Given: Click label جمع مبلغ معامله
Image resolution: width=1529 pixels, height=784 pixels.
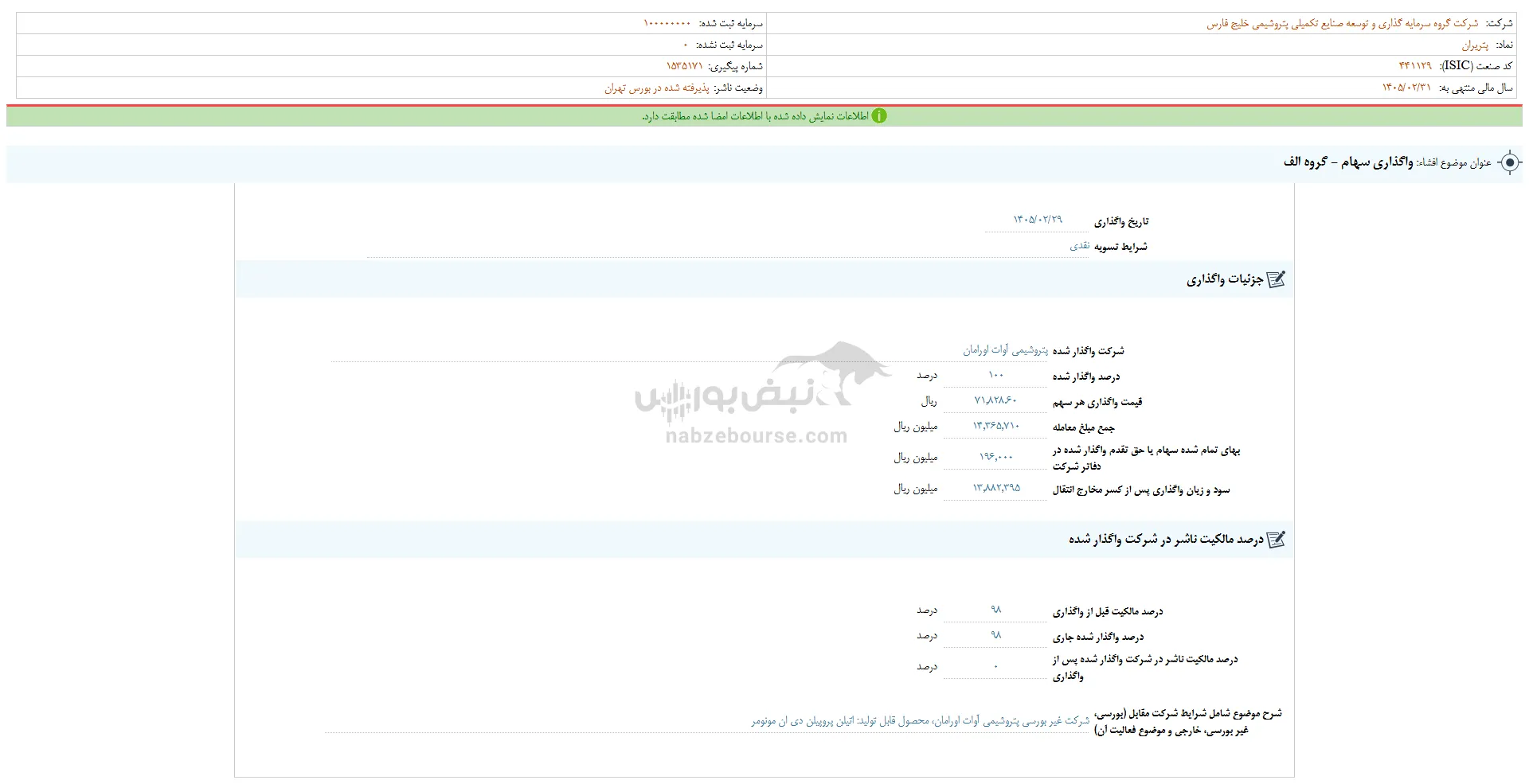Looking at the screenshot, I should click(x=1084, y=427).
